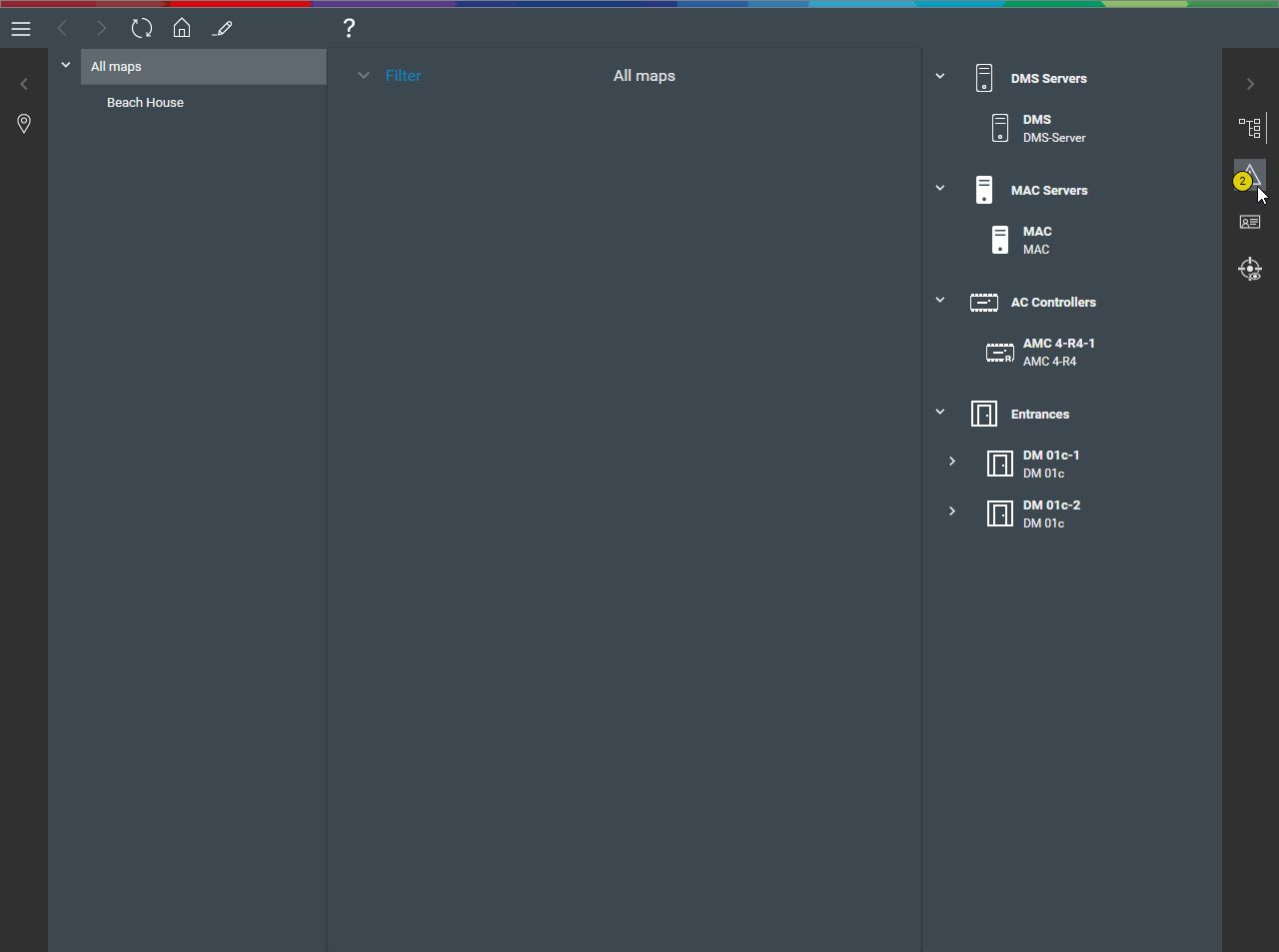Image resolution: width=1279 pixels, height=952 pixels.
Task: Go forward using the forward arrow
Action: [101, 29]
